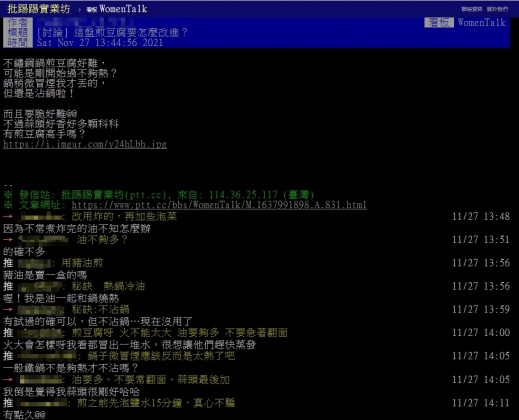Open the 聯絡資訊 link at top right
The height and width of the screenshot is (420, 519).
coord(472,9)
